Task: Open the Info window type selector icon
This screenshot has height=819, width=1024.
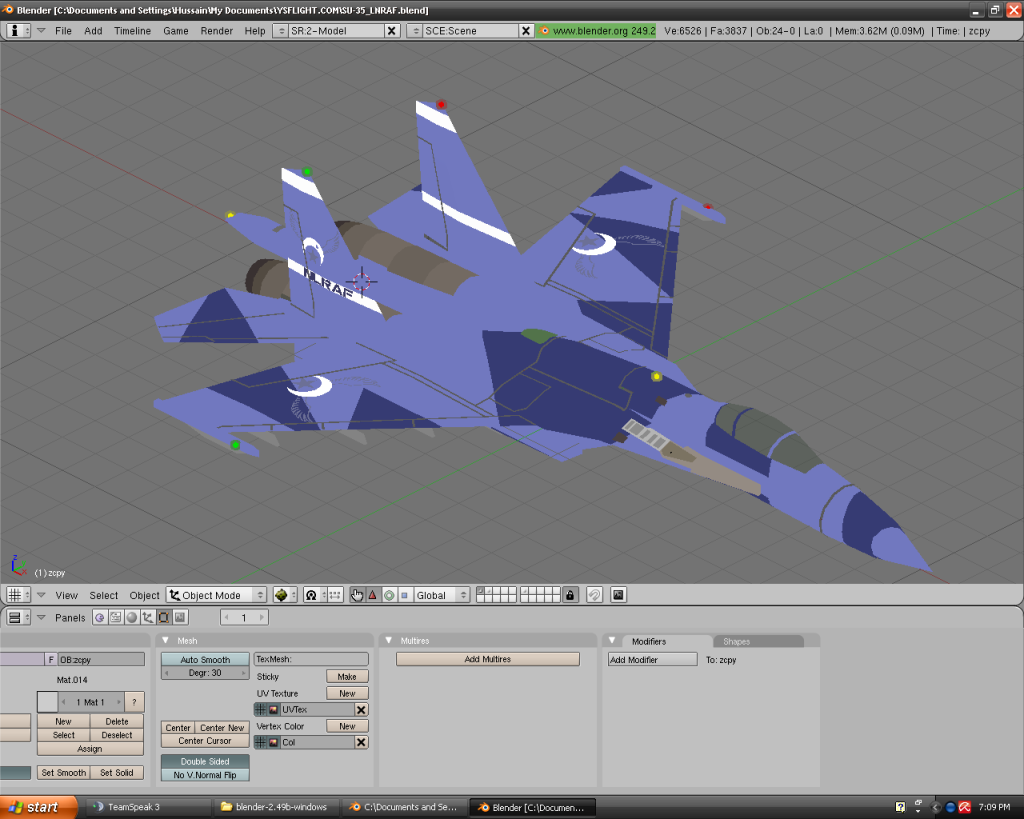Action: pyautogui.click(x=18, y=31)
